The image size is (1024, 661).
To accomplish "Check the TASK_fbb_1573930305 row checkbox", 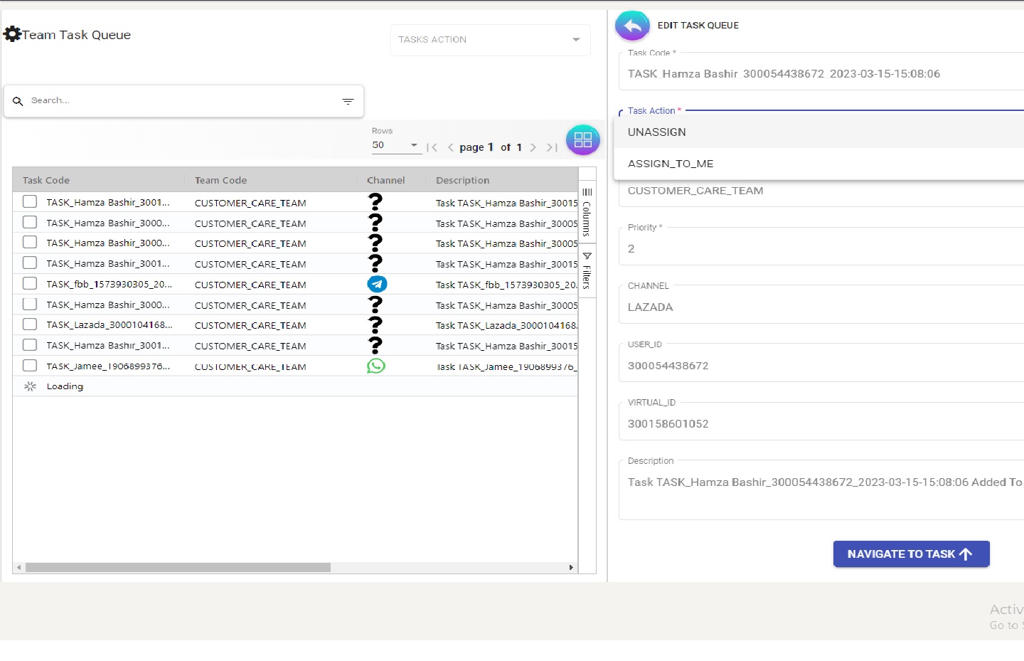I will [x=30, y=284].
